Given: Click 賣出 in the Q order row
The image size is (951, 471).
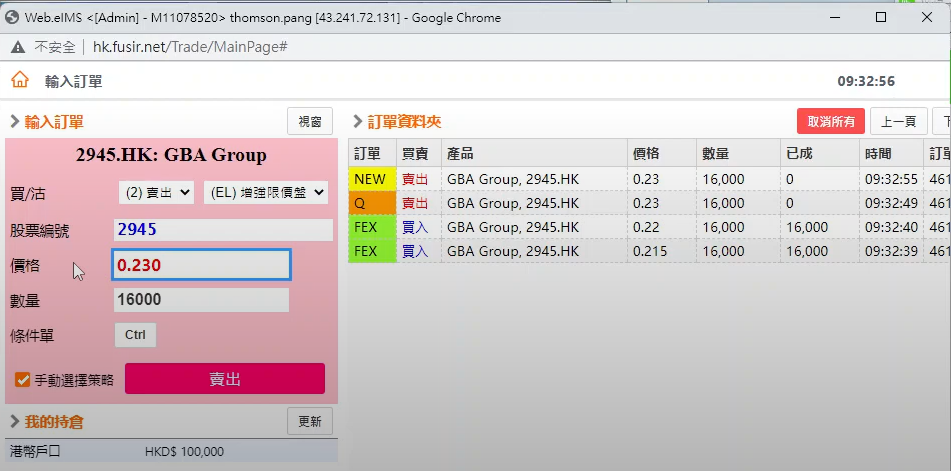Looking at the screenshot, I should (415, 203).
